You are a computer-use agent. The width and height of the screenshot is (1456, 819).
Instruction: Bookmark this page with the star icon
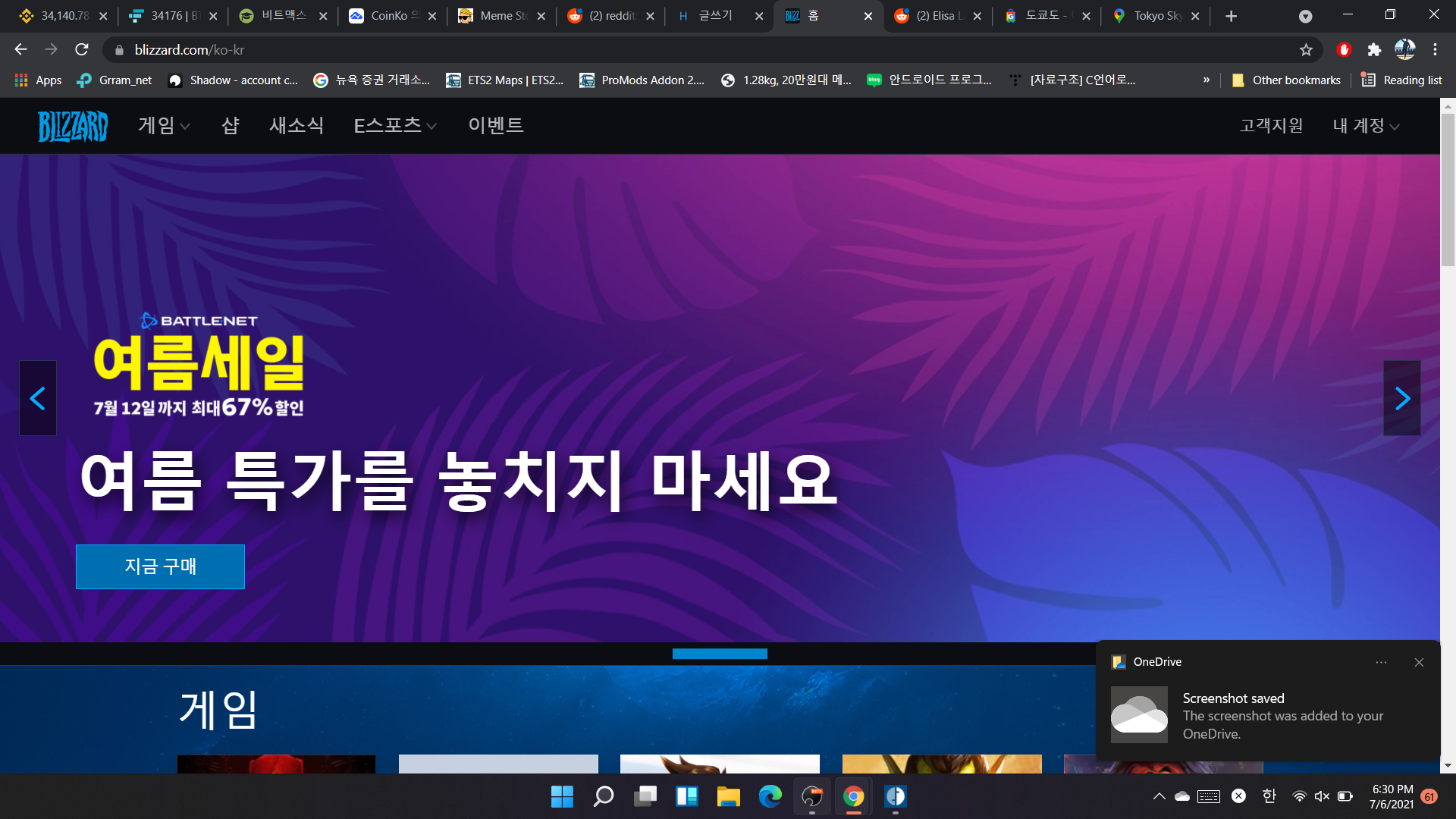coord(1305,50)
